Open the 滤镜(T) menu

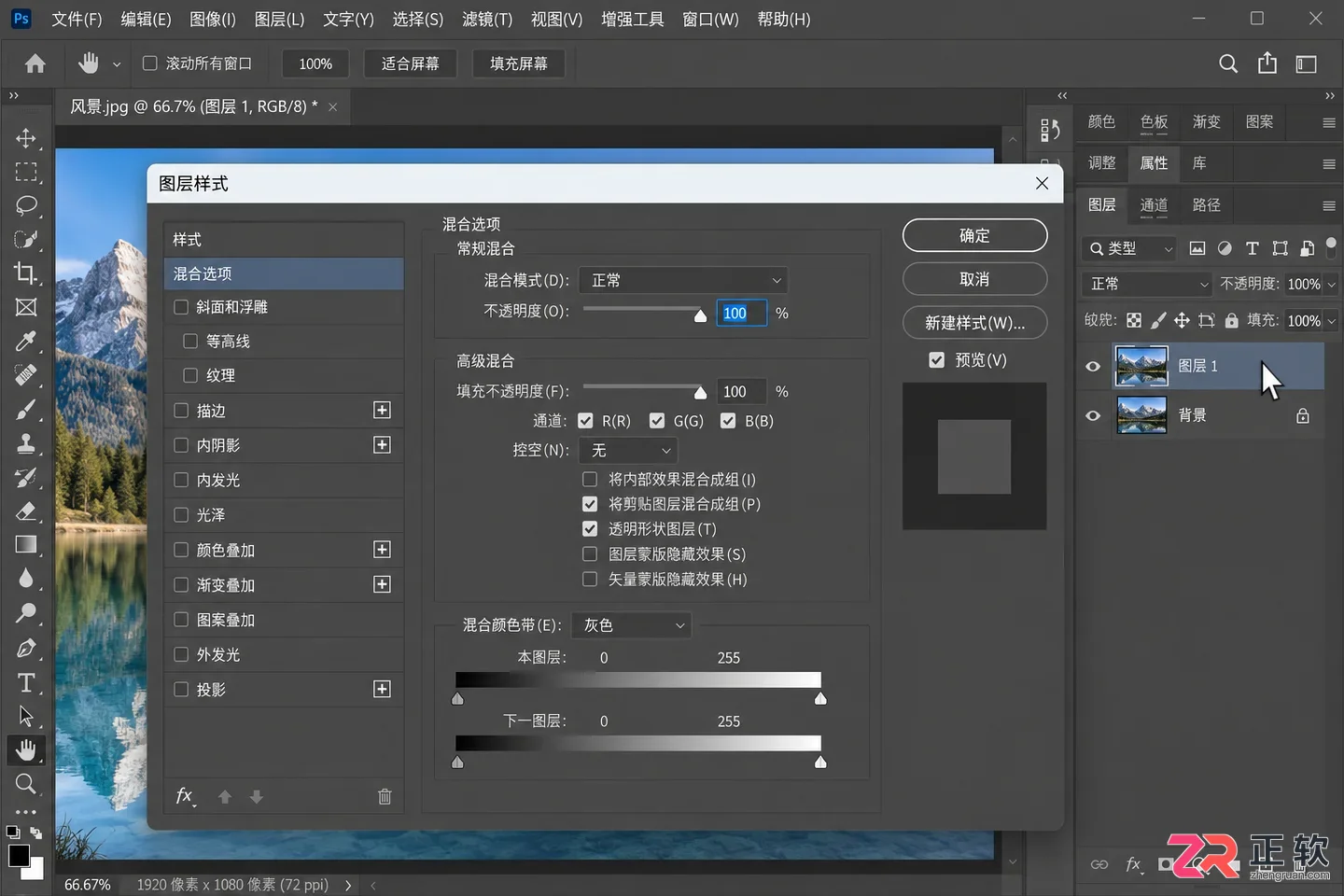tap(487, 20)
